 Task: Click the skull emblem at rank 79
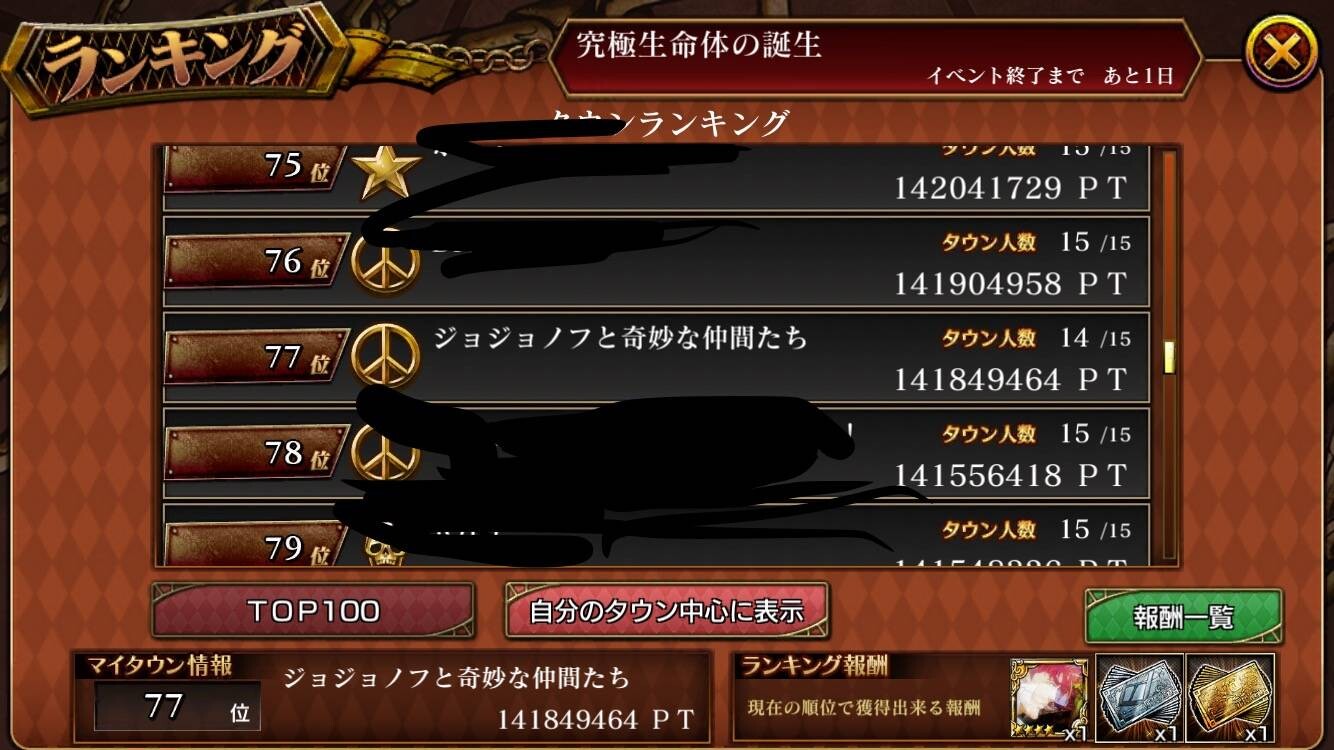tap(386, 552)
